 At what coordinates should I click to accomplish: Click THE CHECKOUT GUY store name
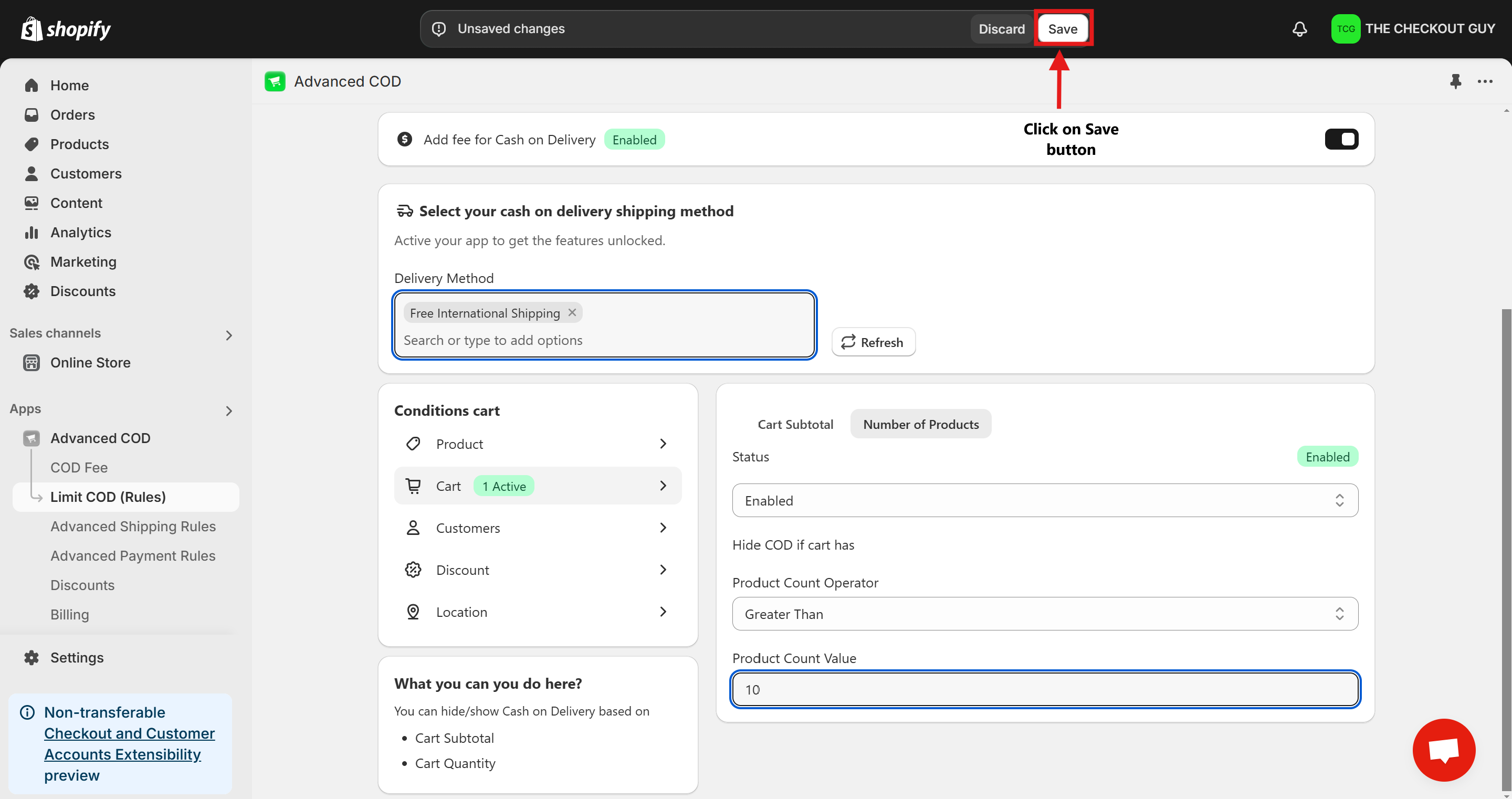tap(1430, 29)
